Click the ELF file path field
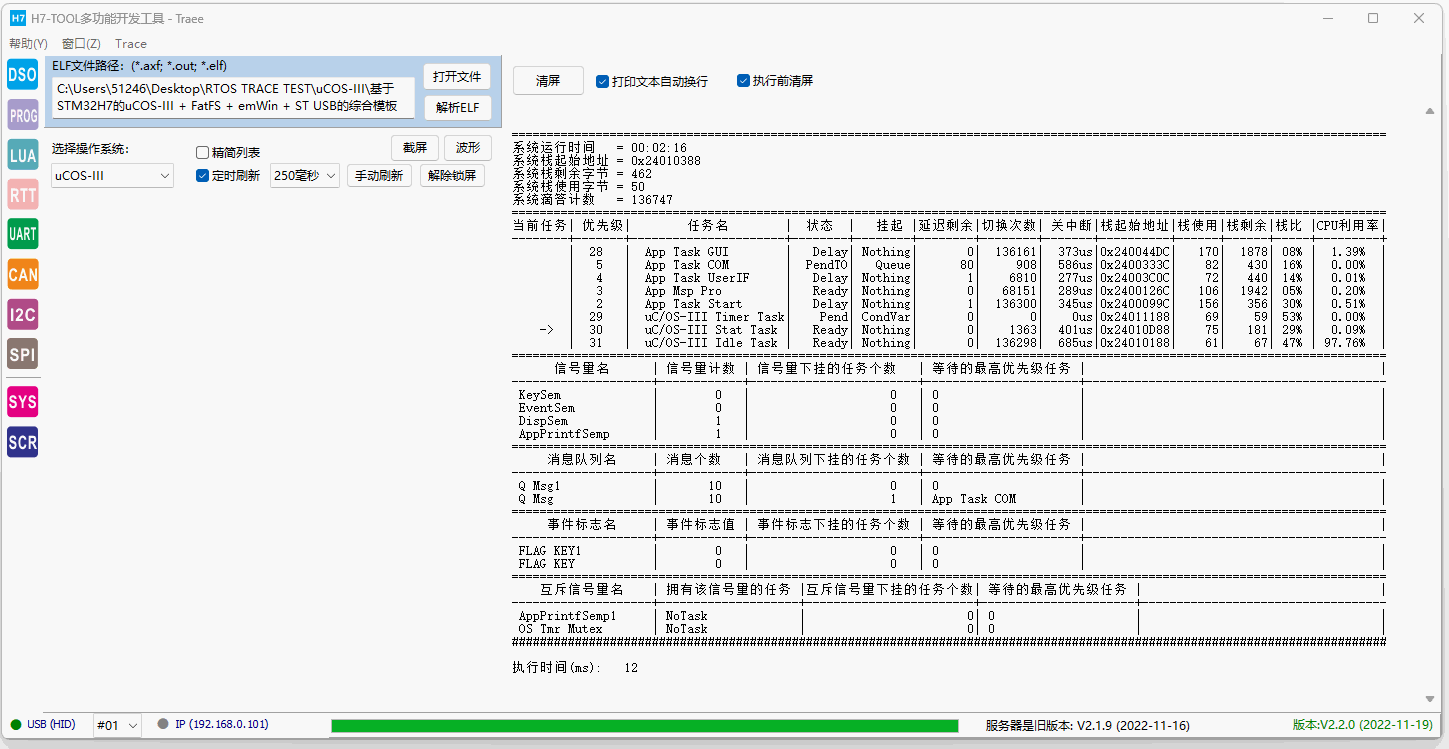This screenshot has height=749, width=1449. tap(233, 97)
